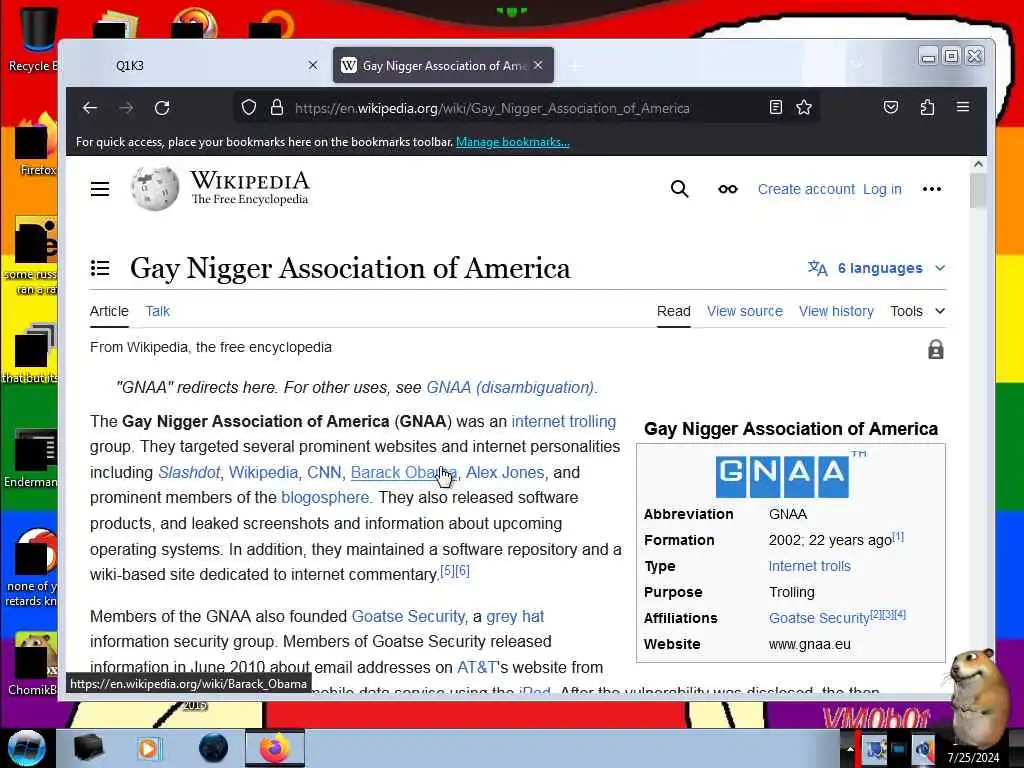
Task: Open the blogosphere link
Action: click(325, 498)
